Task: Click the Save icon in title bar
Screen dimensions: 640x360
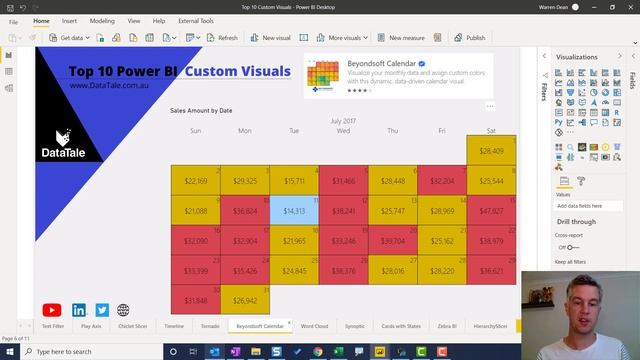Action: [x=10, y=7]
